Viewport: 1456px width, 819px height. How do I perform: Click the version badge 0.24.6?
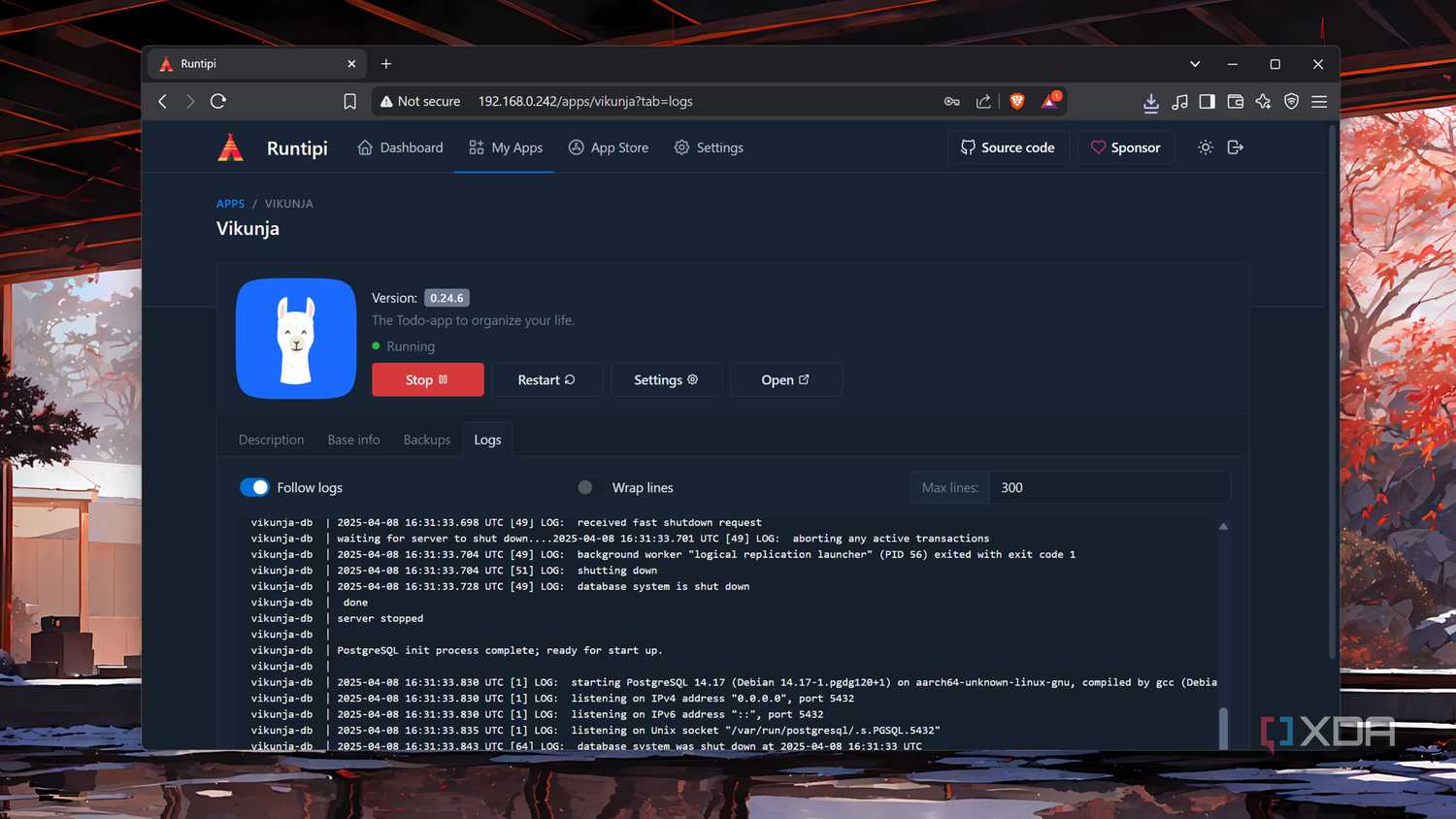[447, 298]
